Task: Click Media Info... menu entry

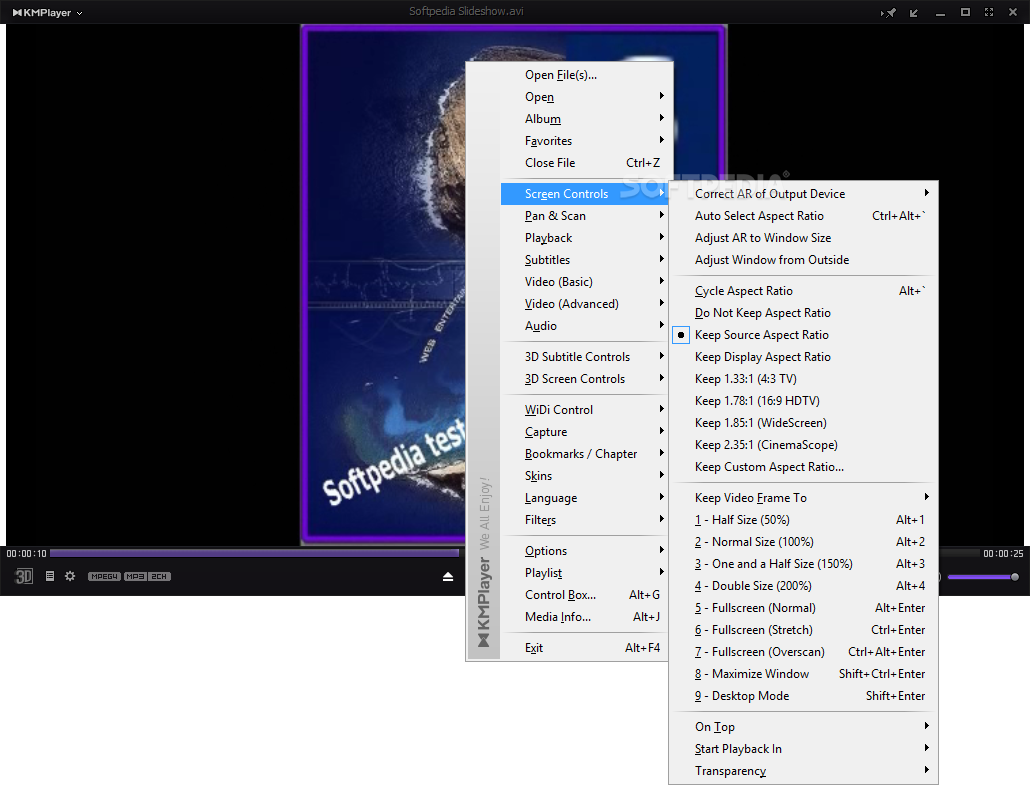Action: (x=584, y=617)
